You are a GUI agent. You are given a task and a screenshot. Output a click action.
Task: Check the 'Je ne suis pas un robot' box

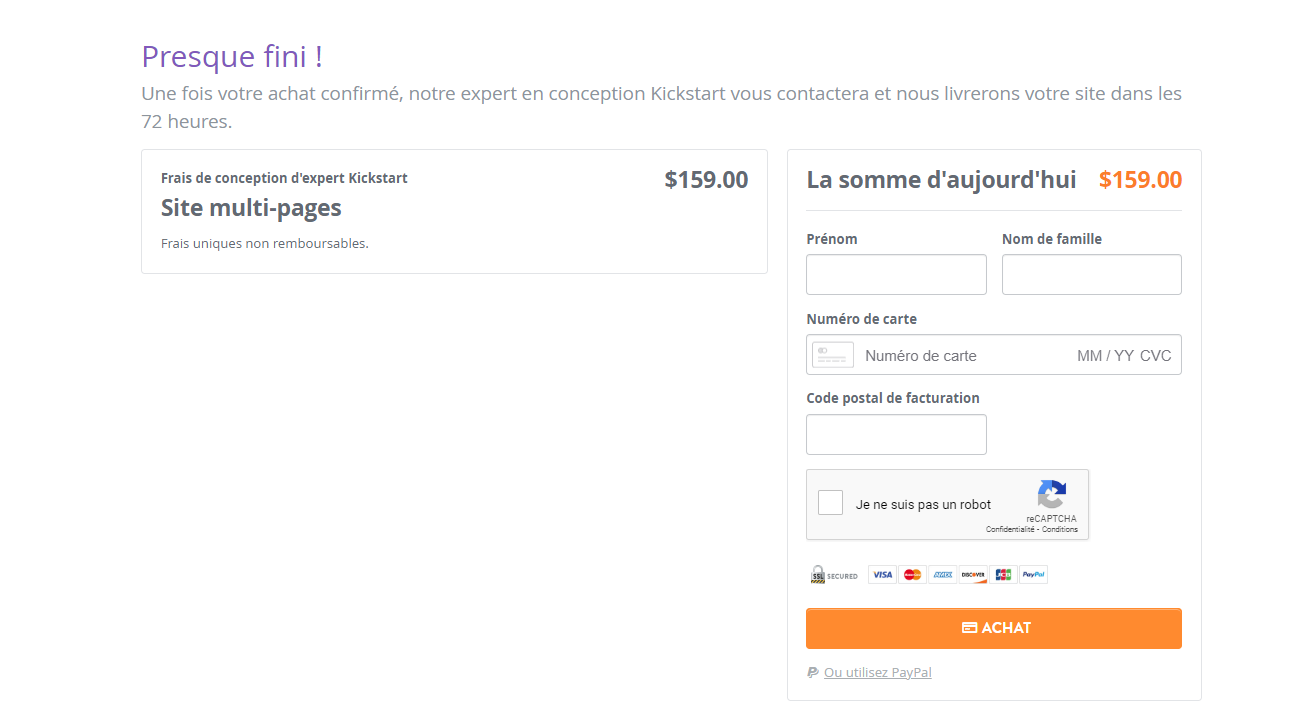coord(831,503)
